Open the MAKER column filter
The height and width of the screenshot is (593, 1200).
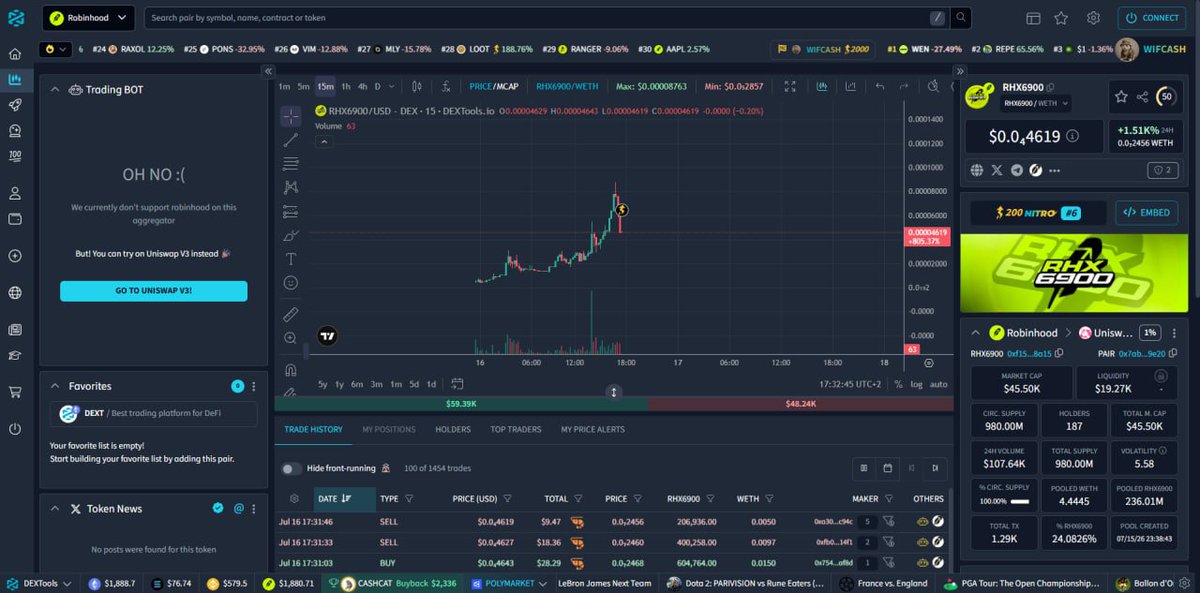click(x=890, y=498)
